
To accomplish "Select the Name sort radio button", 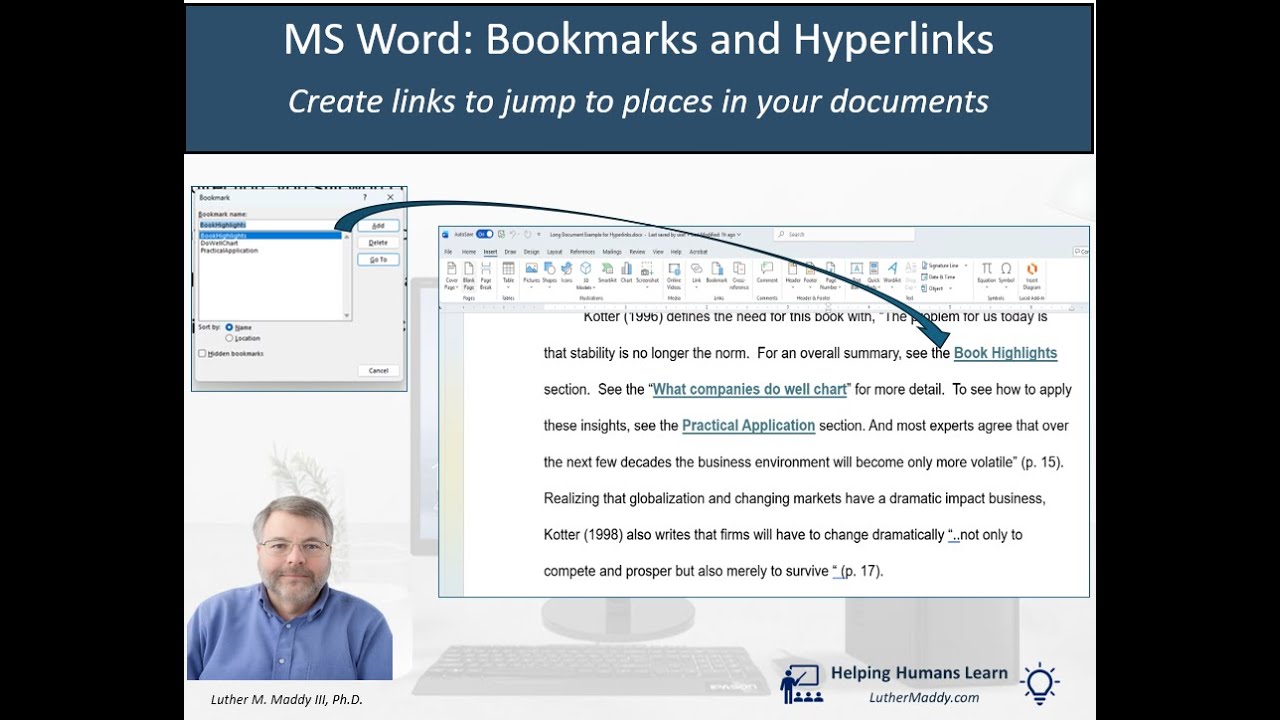I will (x=230, y=327).
